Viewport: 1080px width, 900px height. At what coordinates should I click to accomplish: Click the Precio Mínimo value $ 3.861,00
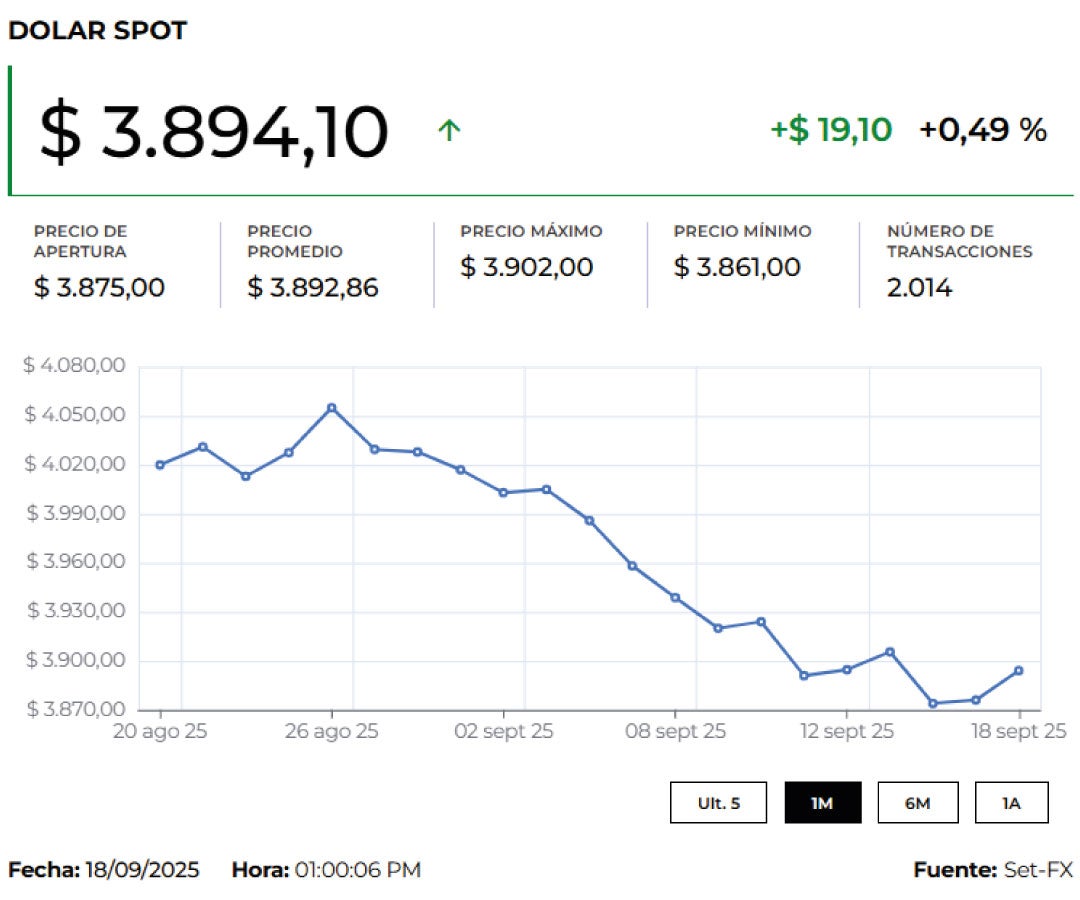[737, 267]
